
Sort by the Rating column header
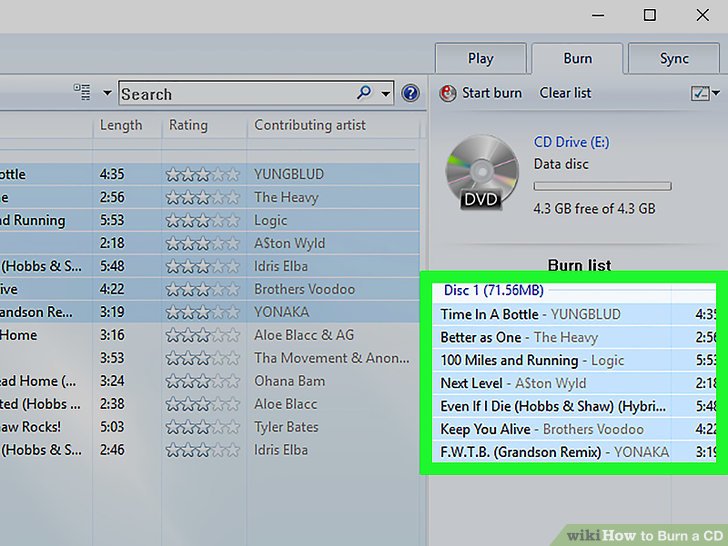188,125
